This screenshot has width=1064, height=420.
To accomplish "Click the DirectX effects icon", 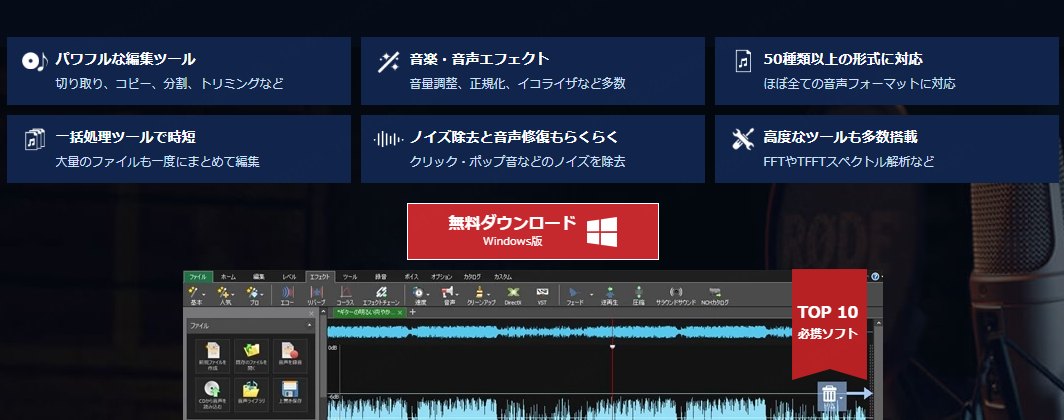I will click(512, 294).
